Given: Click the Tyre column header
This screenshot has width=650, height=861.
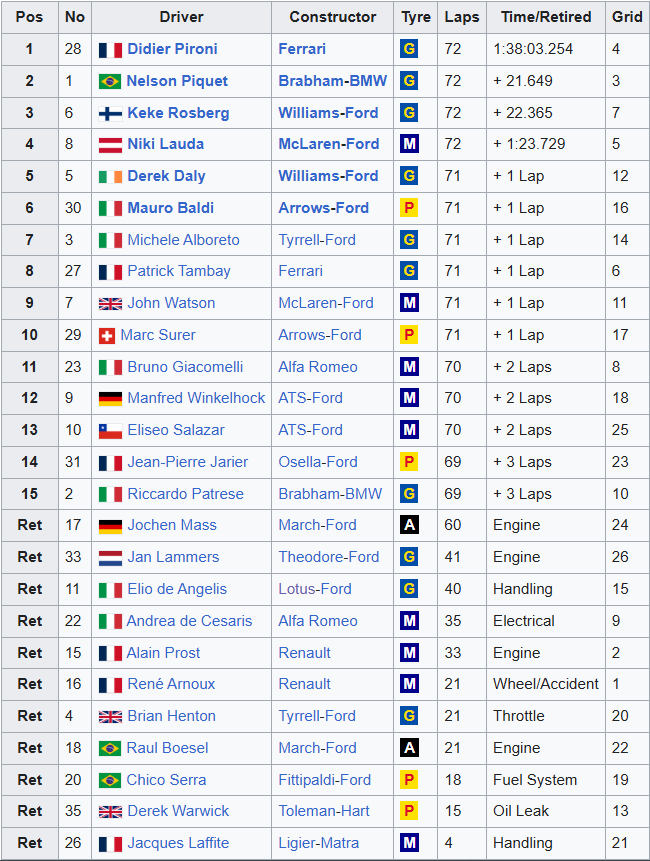Looking at the screenshot, I should (416, 17).
